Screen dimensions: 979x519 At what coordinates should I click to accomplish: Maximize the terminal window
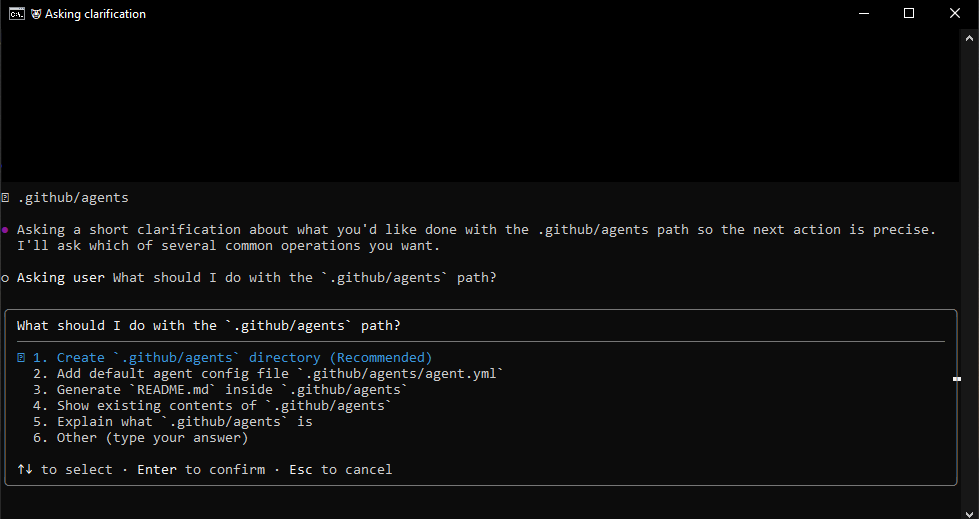pos(909,14)
